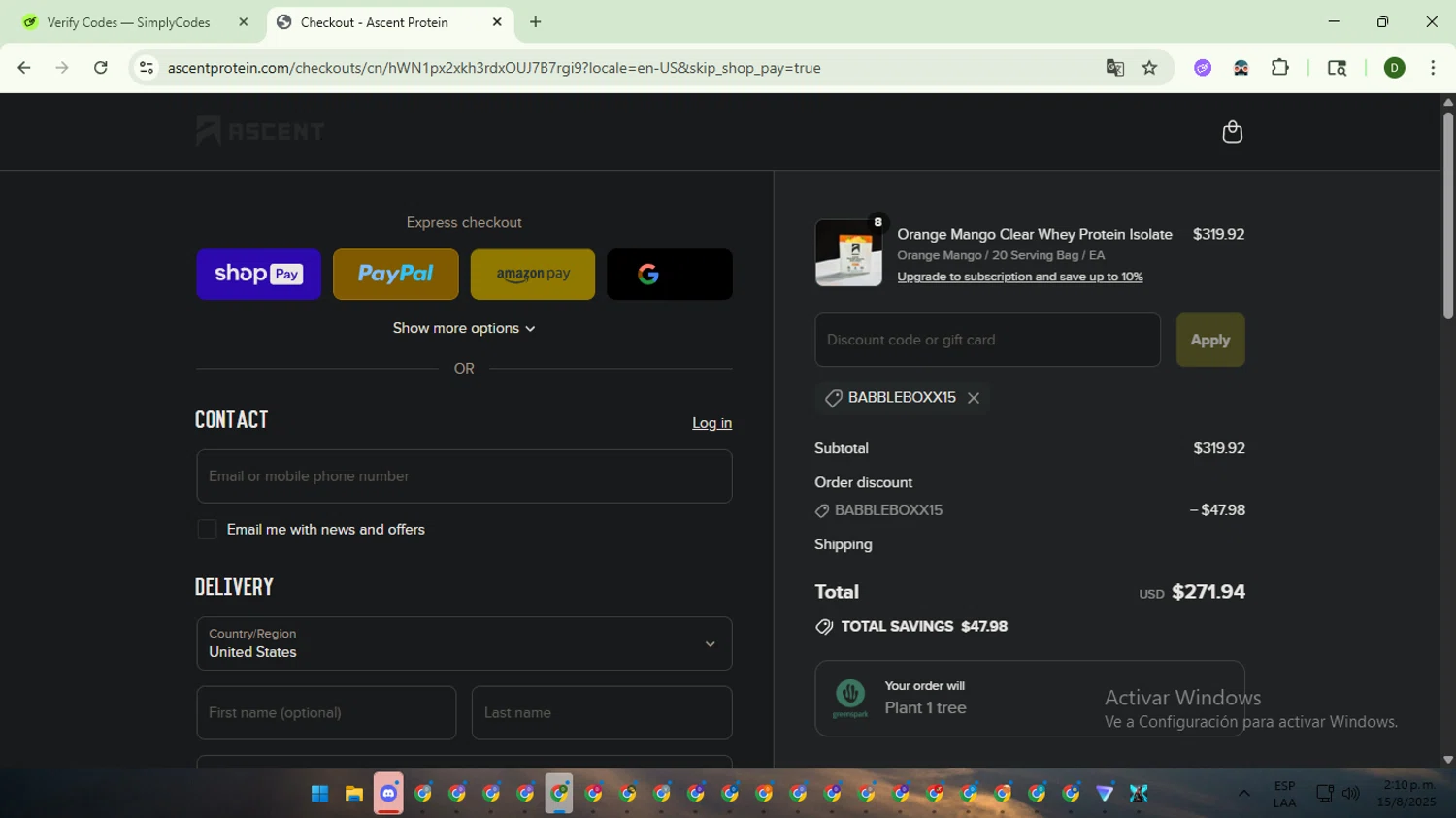
Task: Click the Ascent logo
Action: click(x=260, y=131)
